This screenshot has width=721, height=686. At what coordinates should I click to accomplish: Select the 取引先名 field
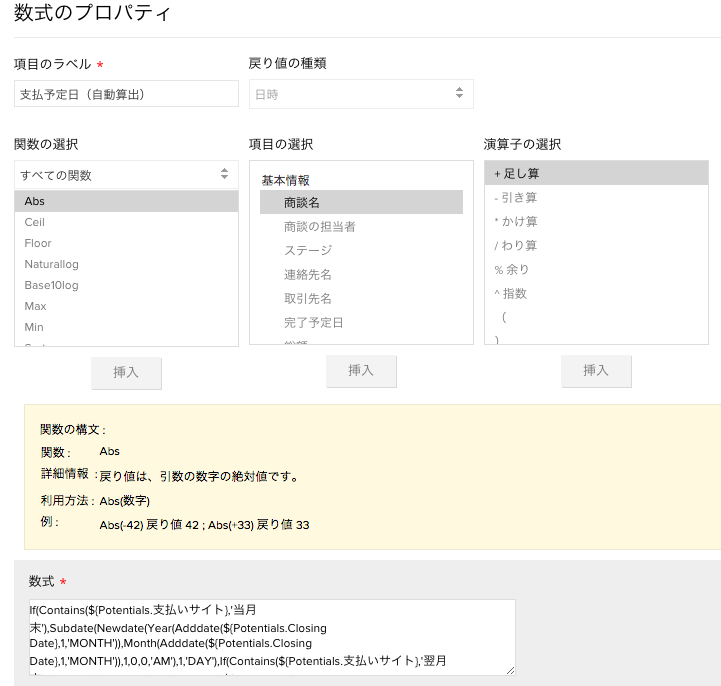coord(308,298)
